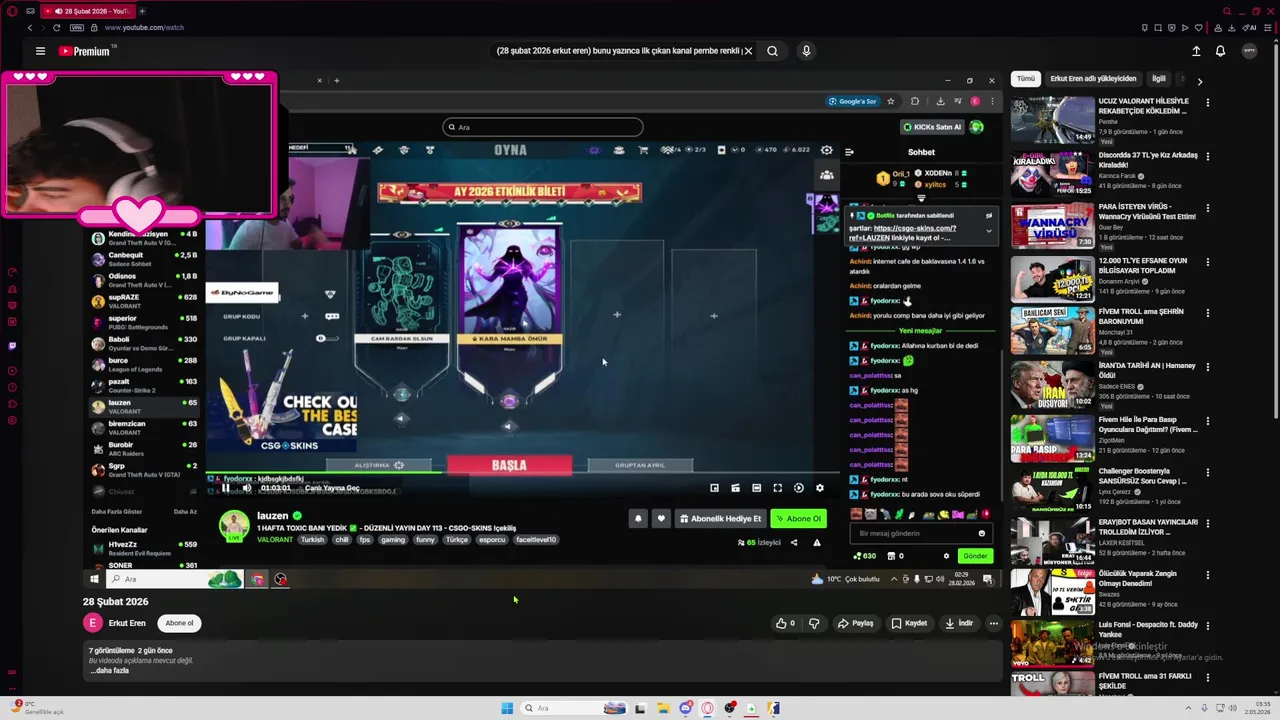Open the Opera icon on the taskbar

(708, 708)
